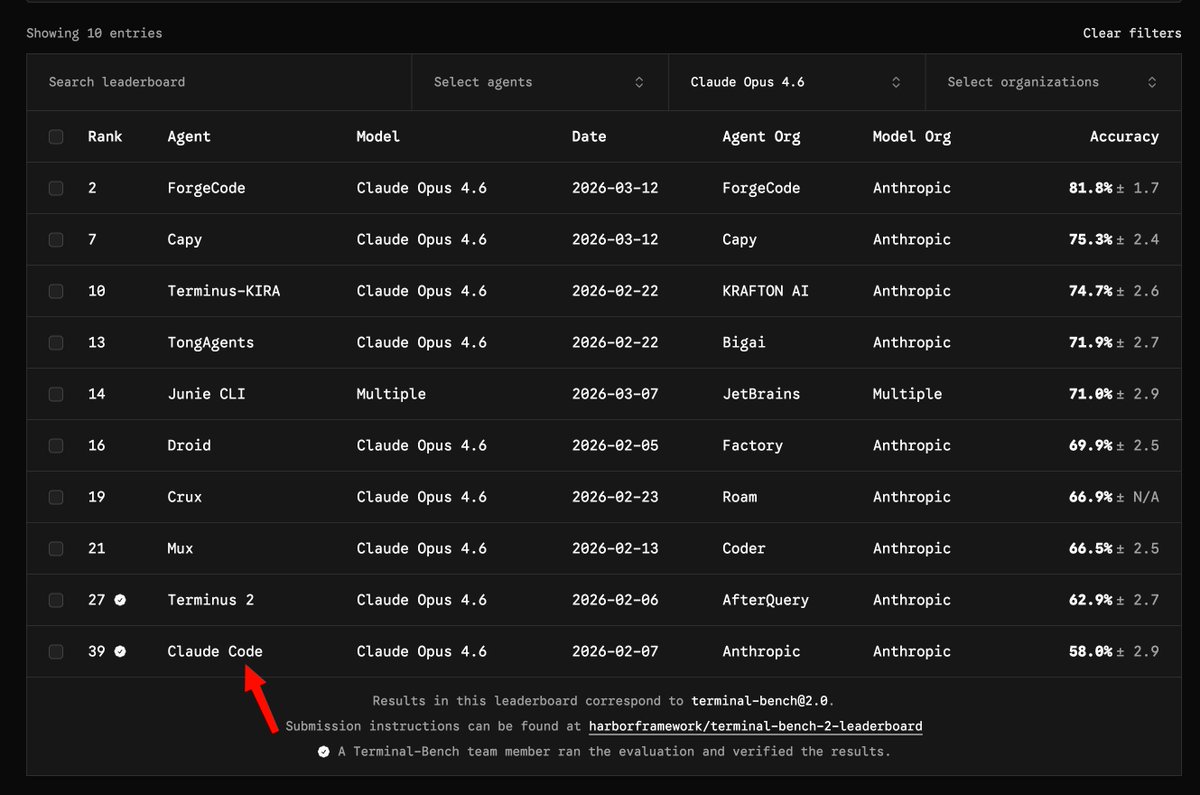The width and height of the screenshot is (1200, 795).
Task: Expand the Select organizations dropdown
Action: pyautogui.click(x=1053, y=82)
